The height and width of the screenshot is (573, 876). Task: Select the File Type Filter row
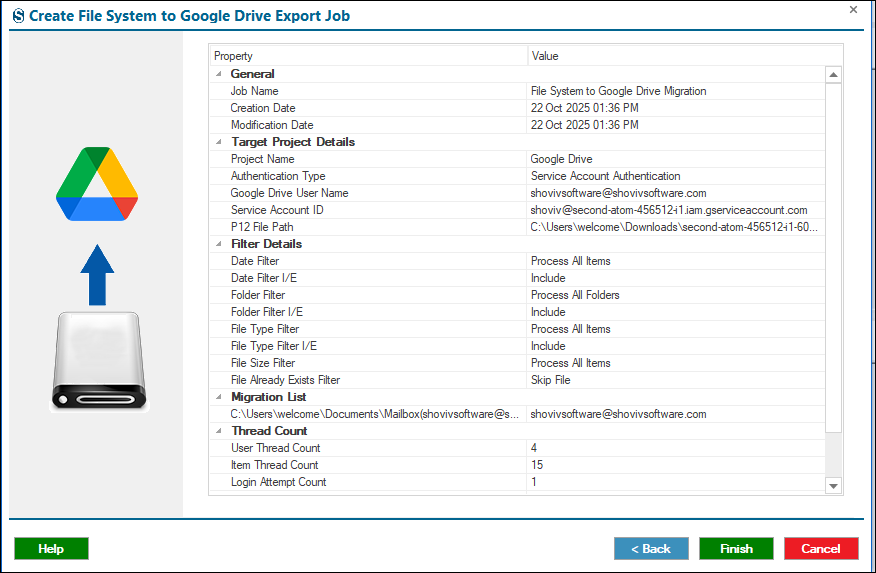[x=517, y=329]
